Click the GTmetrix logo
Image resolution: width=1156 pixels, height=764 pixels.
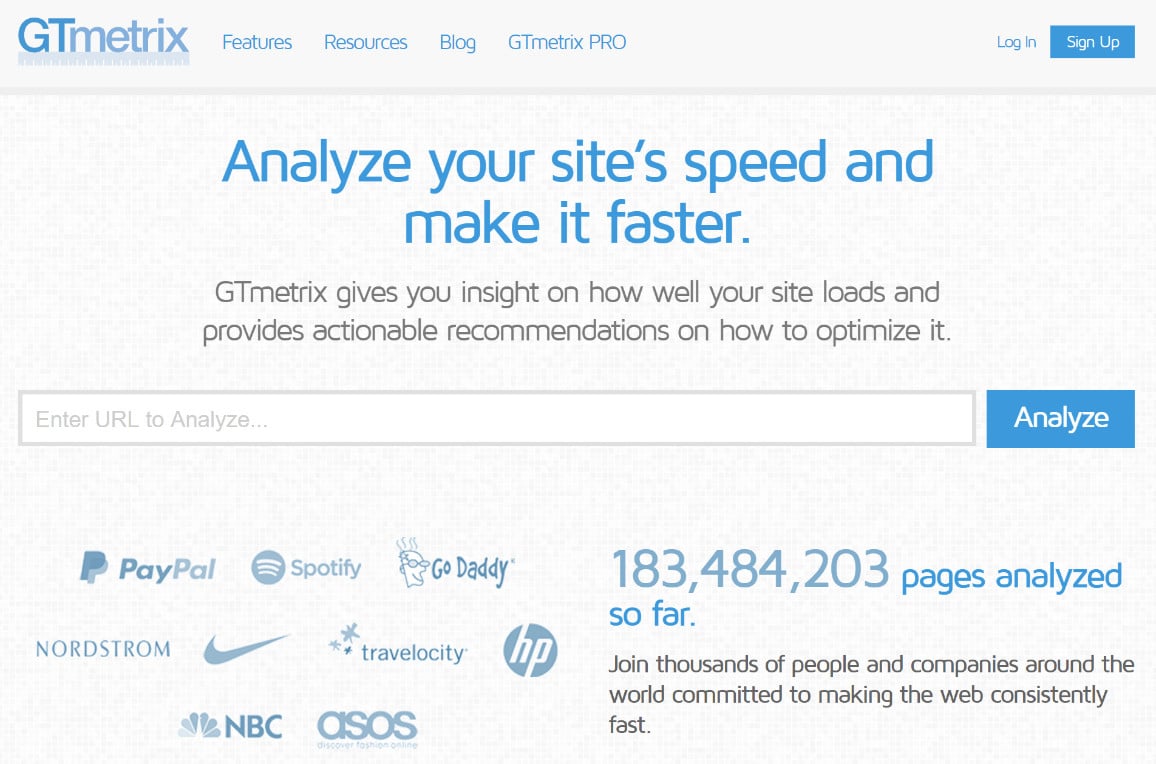coord(103,41)
